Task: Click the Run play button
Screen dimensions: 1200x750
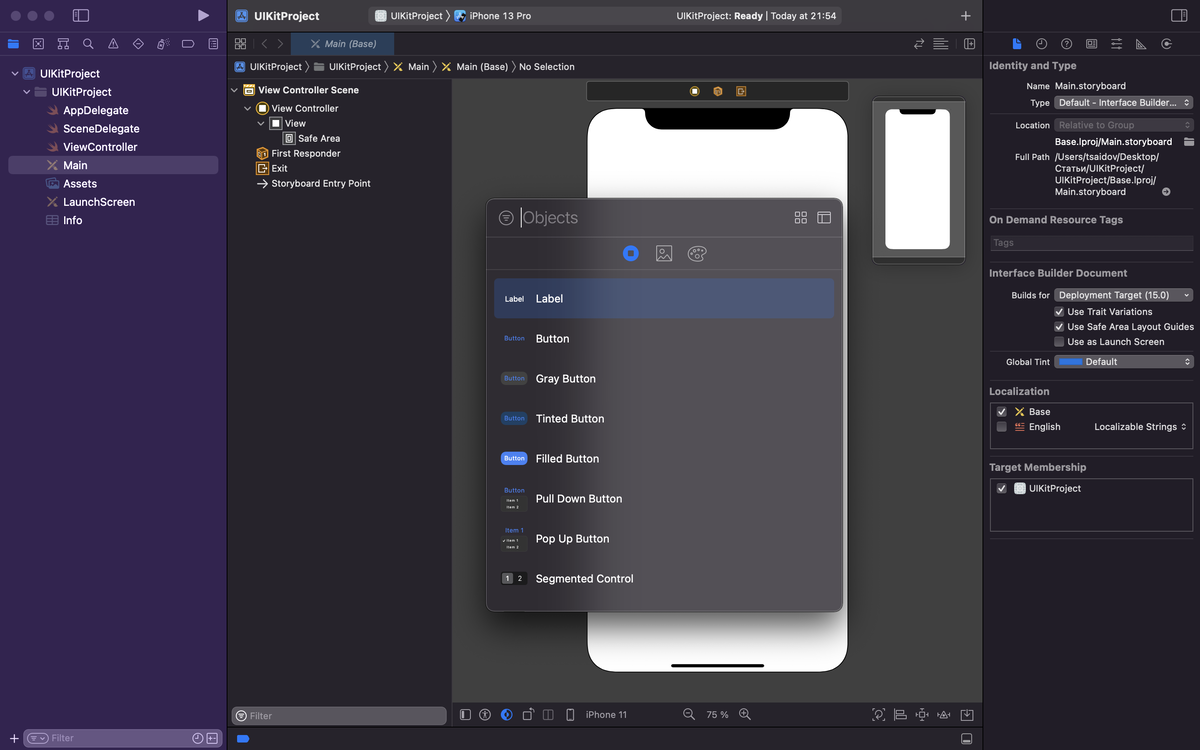Action: [203, 16]
